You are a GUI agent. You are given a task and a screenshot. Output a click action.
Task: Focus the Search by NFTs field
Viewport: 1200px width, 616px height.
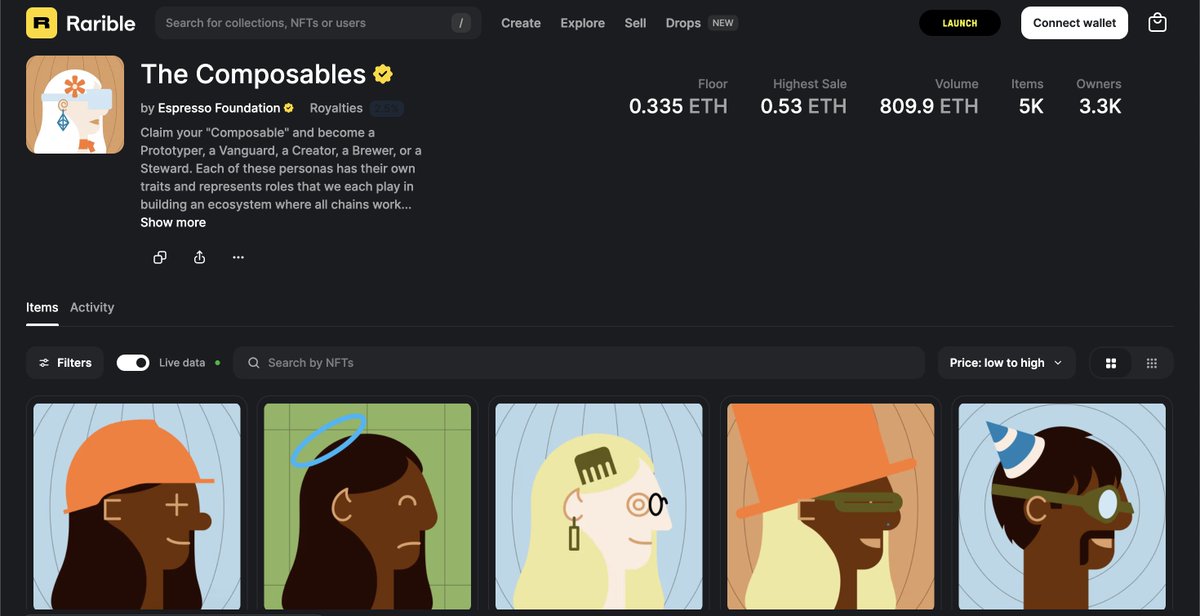578,363
